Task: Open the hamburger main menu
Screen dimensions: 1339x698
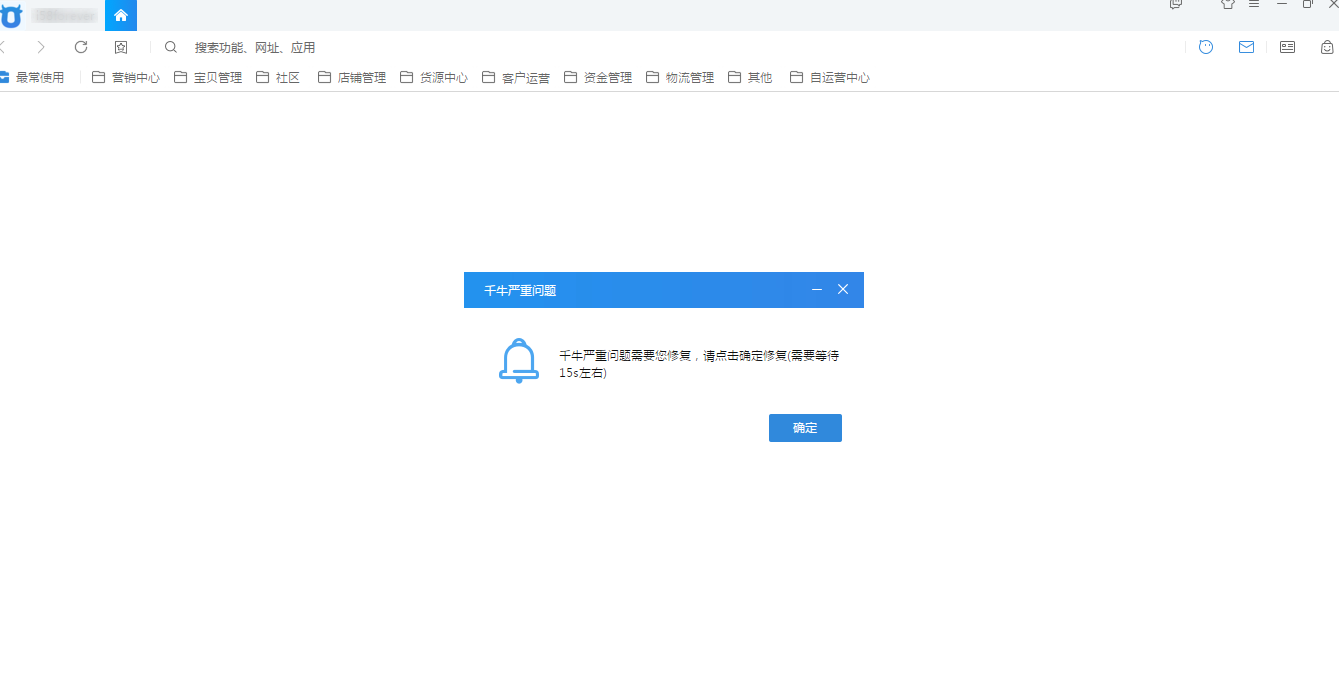Action: 1254,4
